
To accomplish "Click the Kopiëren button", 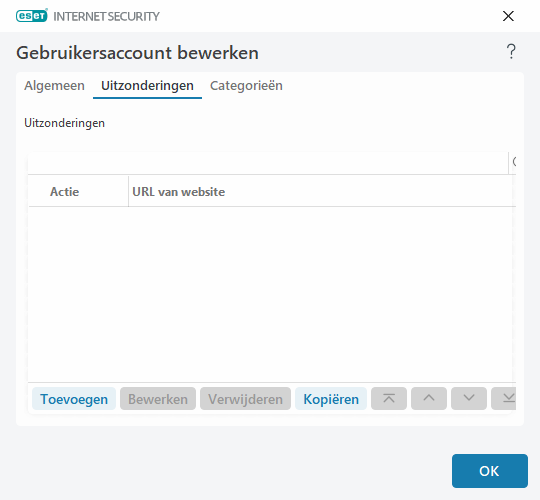I will 331,399.
